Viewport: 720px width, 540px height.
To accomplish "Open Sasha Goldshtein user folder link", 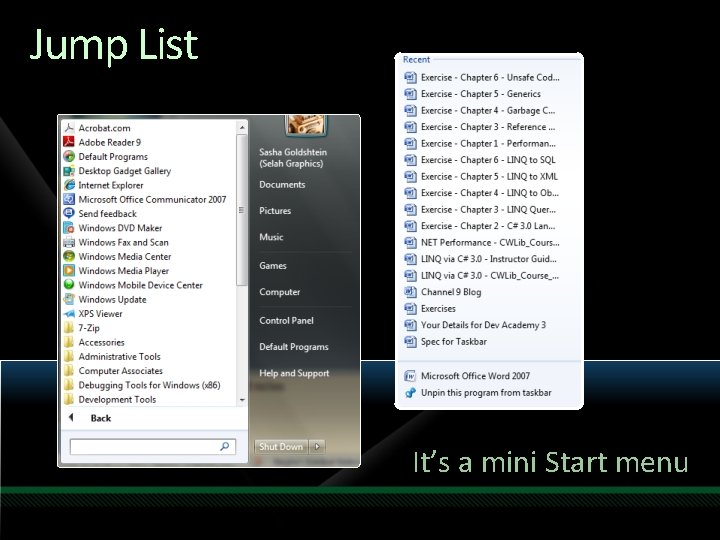I will (x=293, y=158).
